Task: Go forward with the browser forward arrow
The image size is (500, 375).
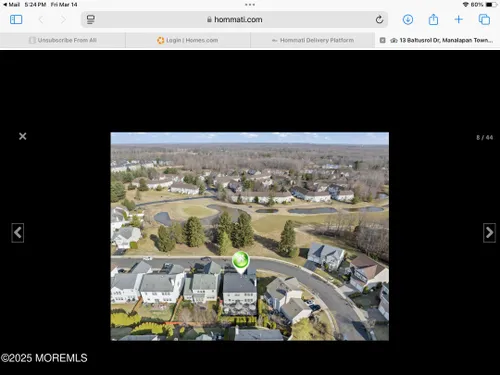Action: tap(63, 20)
